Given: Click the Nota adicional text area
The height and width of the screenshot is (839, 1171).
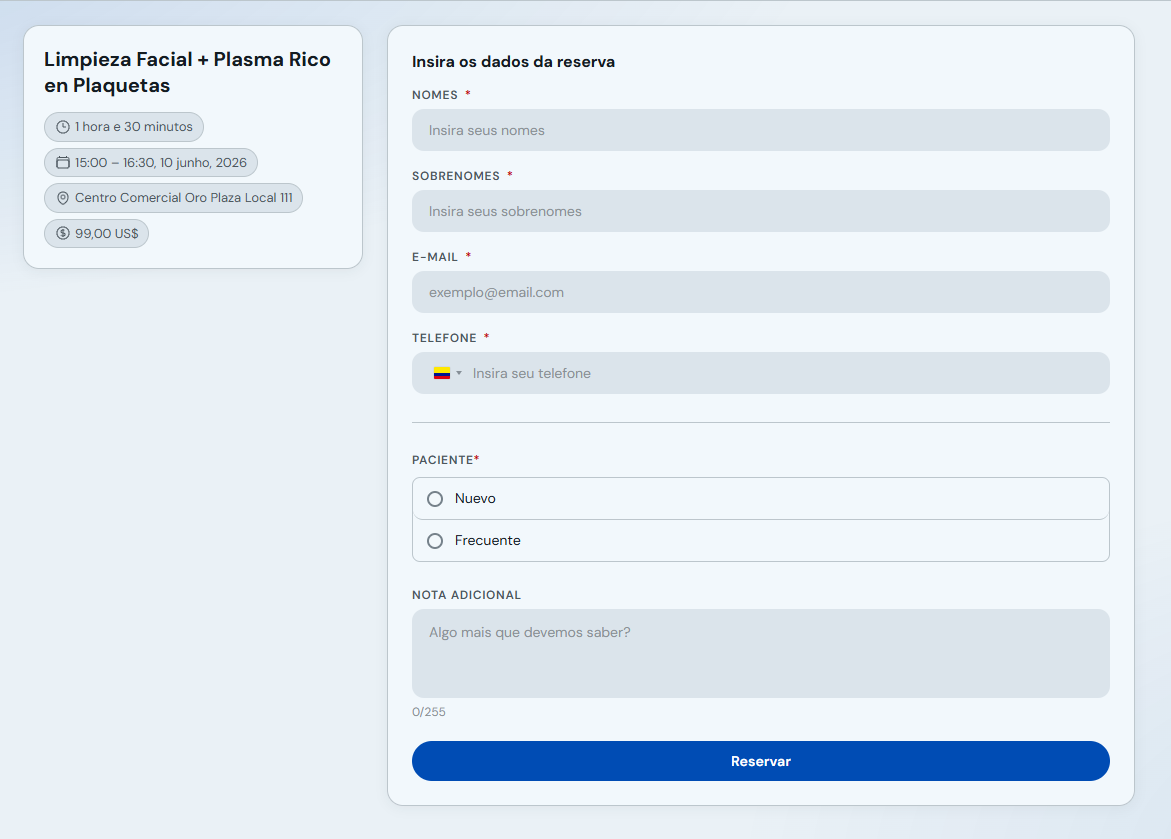Looking at the screenshot, I should tap(760, 654).
